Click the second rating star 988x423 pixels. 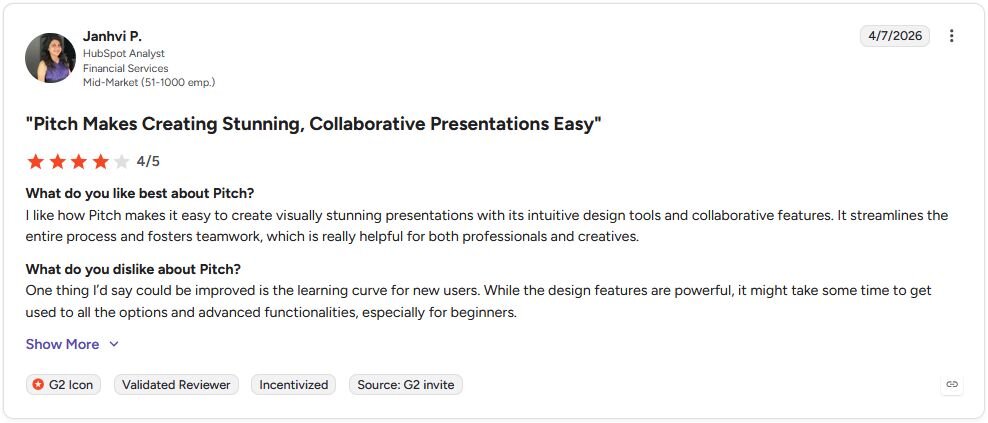[57, 162]
